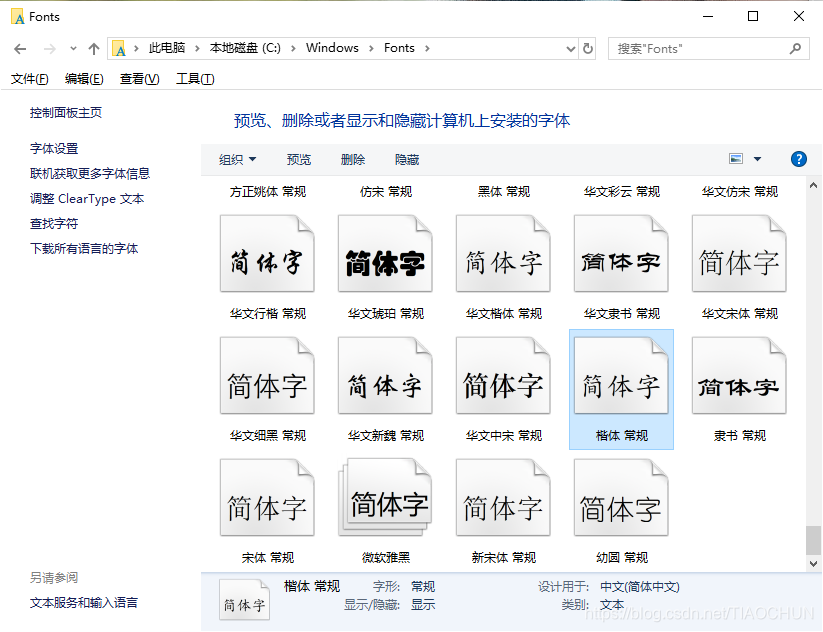Click the scrollbar up arrow
Viewport: 823px width, 632px height.
click(813, 185)
